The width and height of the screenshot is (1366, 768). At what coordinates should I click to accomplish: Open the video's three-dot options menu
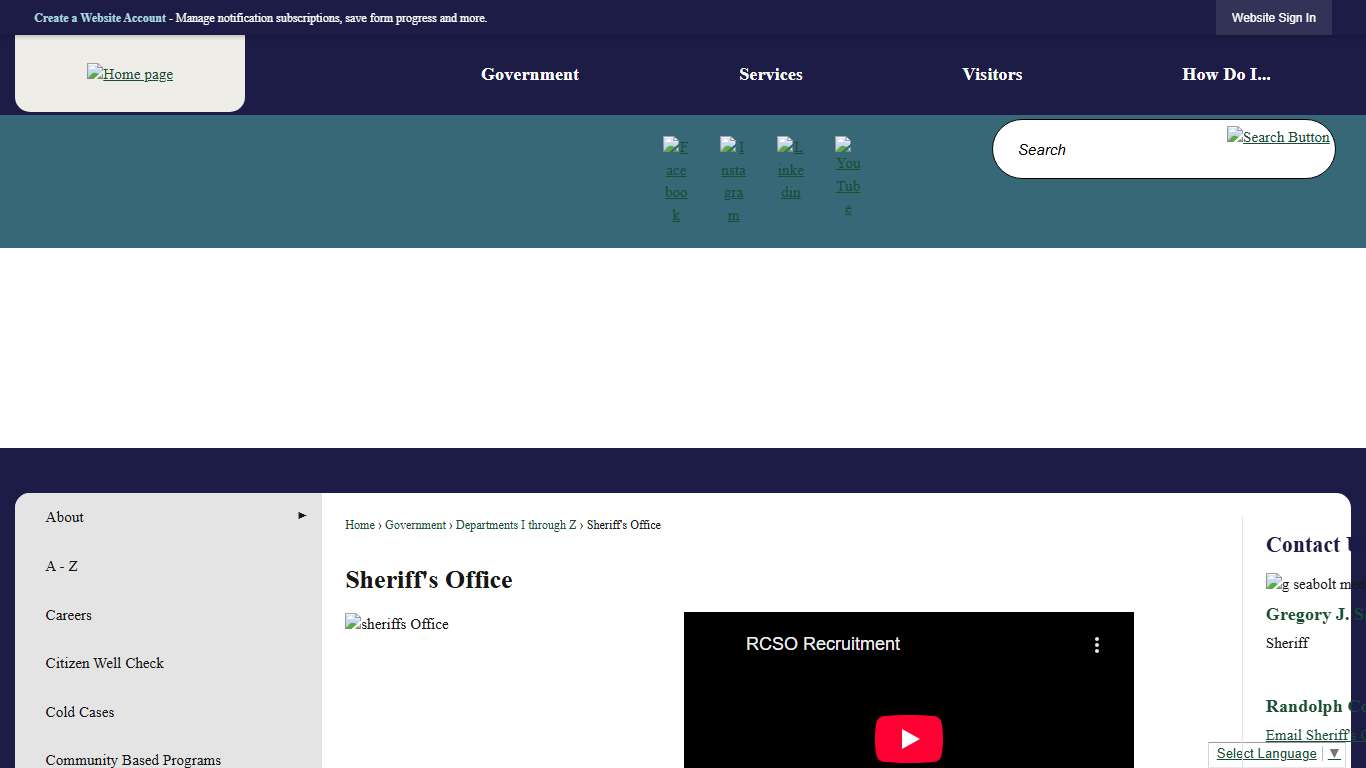pyautogui.click(x=1096, y=645)
